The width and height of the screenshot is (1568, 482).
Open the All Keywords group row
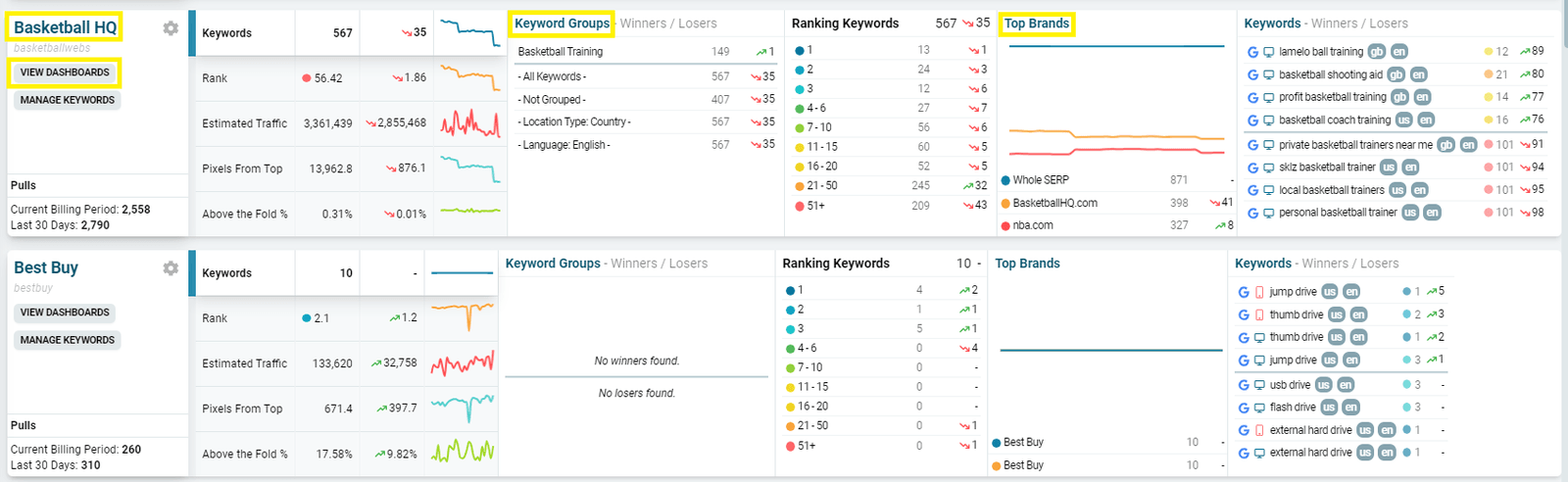[x=646, y=76]
